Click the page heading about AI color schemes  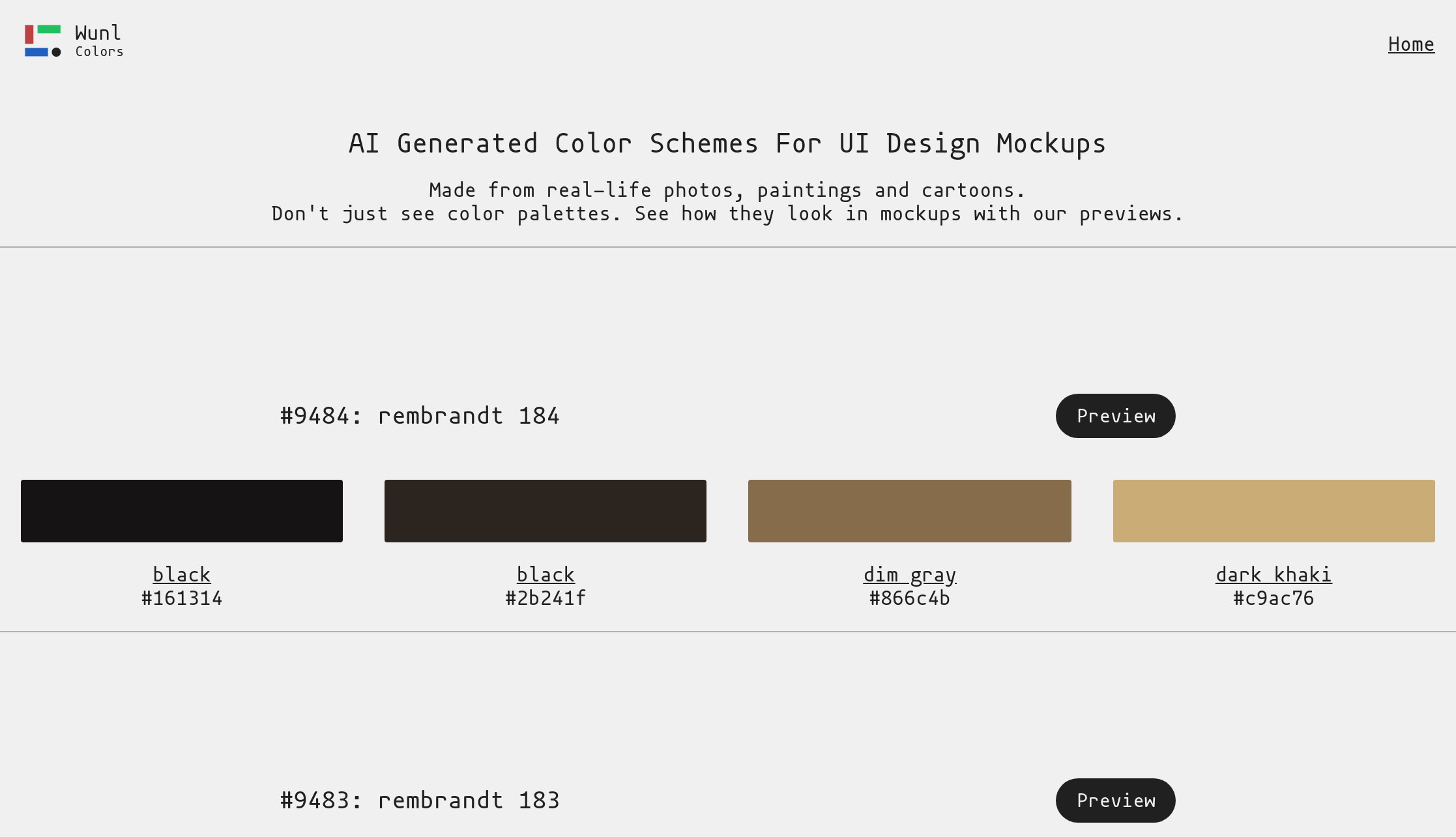click(x=727, y=143)
